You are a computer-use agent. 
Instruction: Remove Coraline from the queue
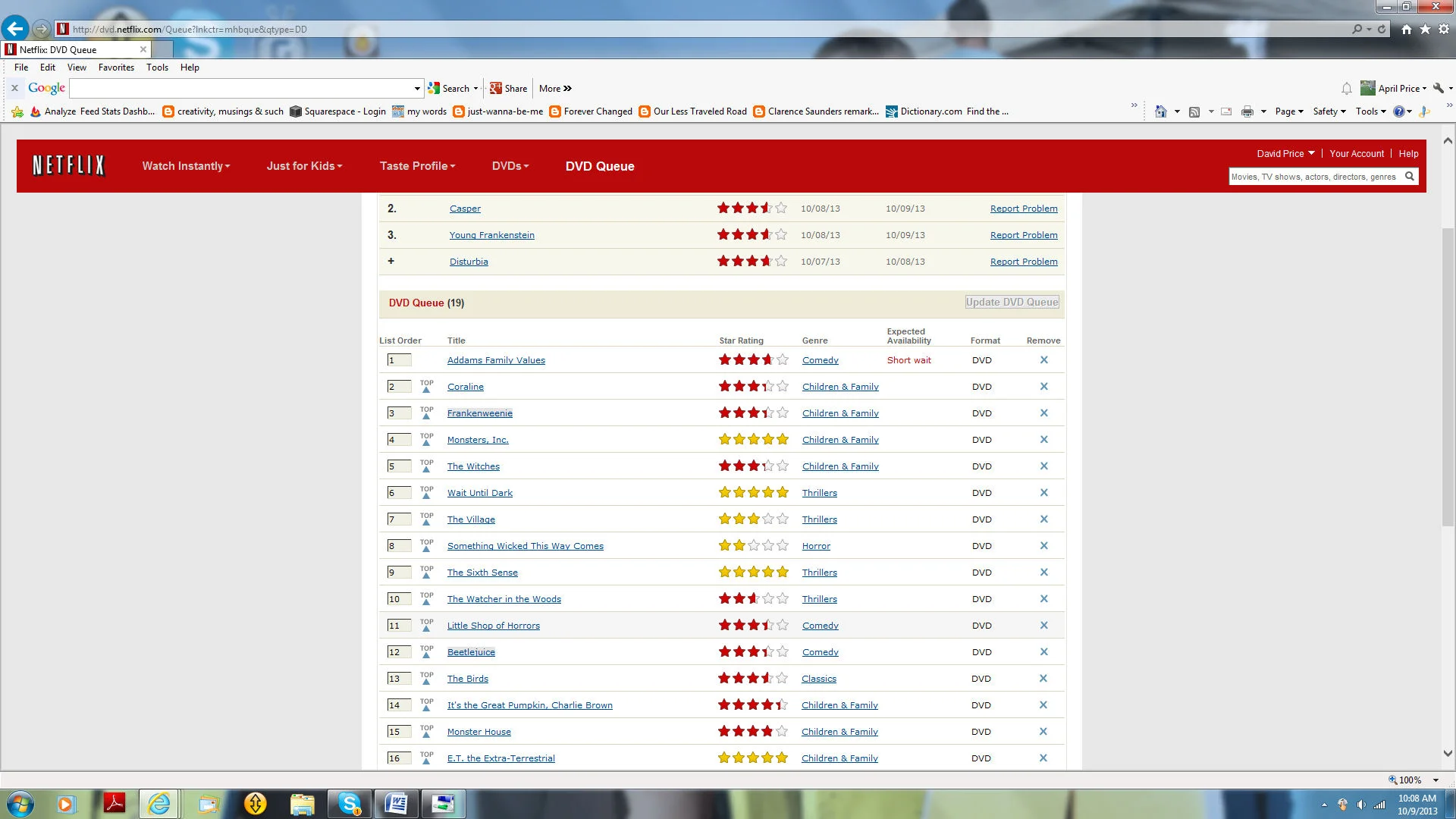(1043, 387)
